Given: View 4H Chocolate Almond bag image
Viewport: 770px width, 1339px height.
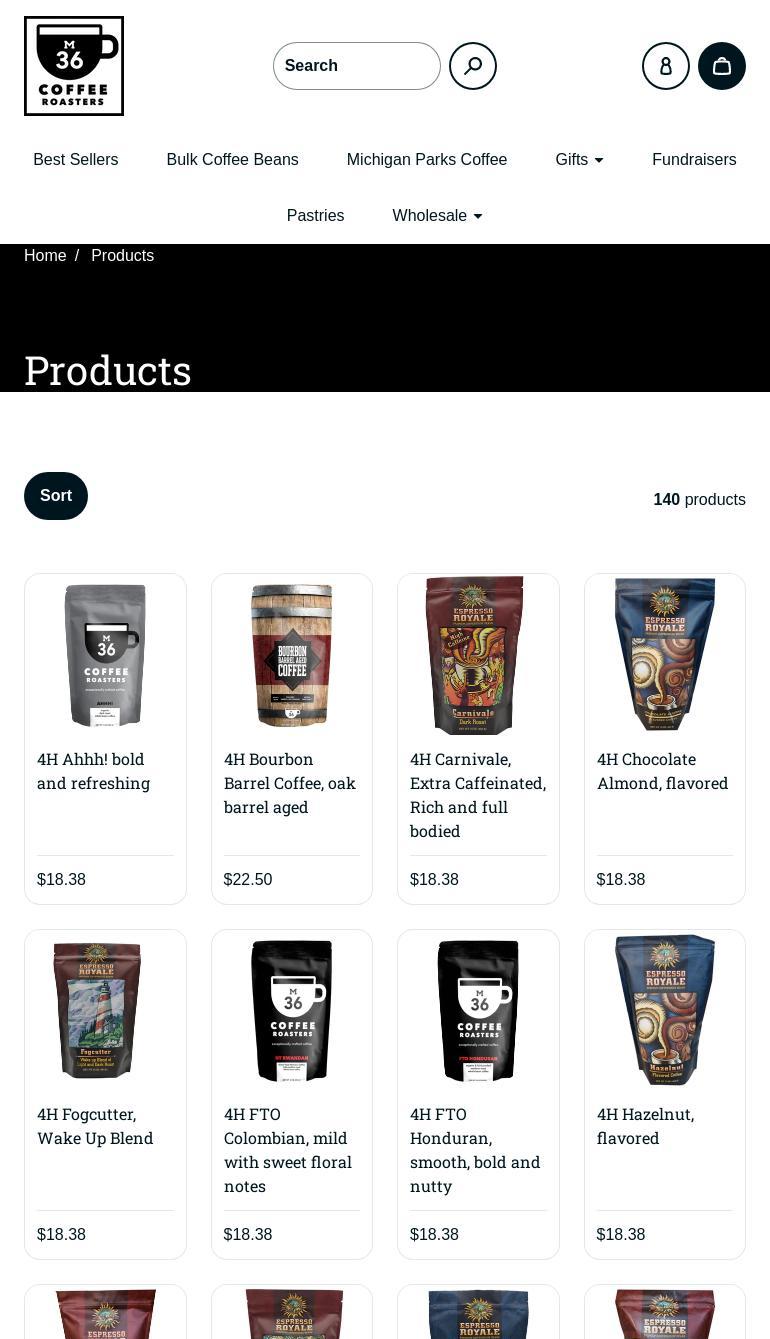Looking at the screenshot, I should pyautogui.click(x=665, y=655).
